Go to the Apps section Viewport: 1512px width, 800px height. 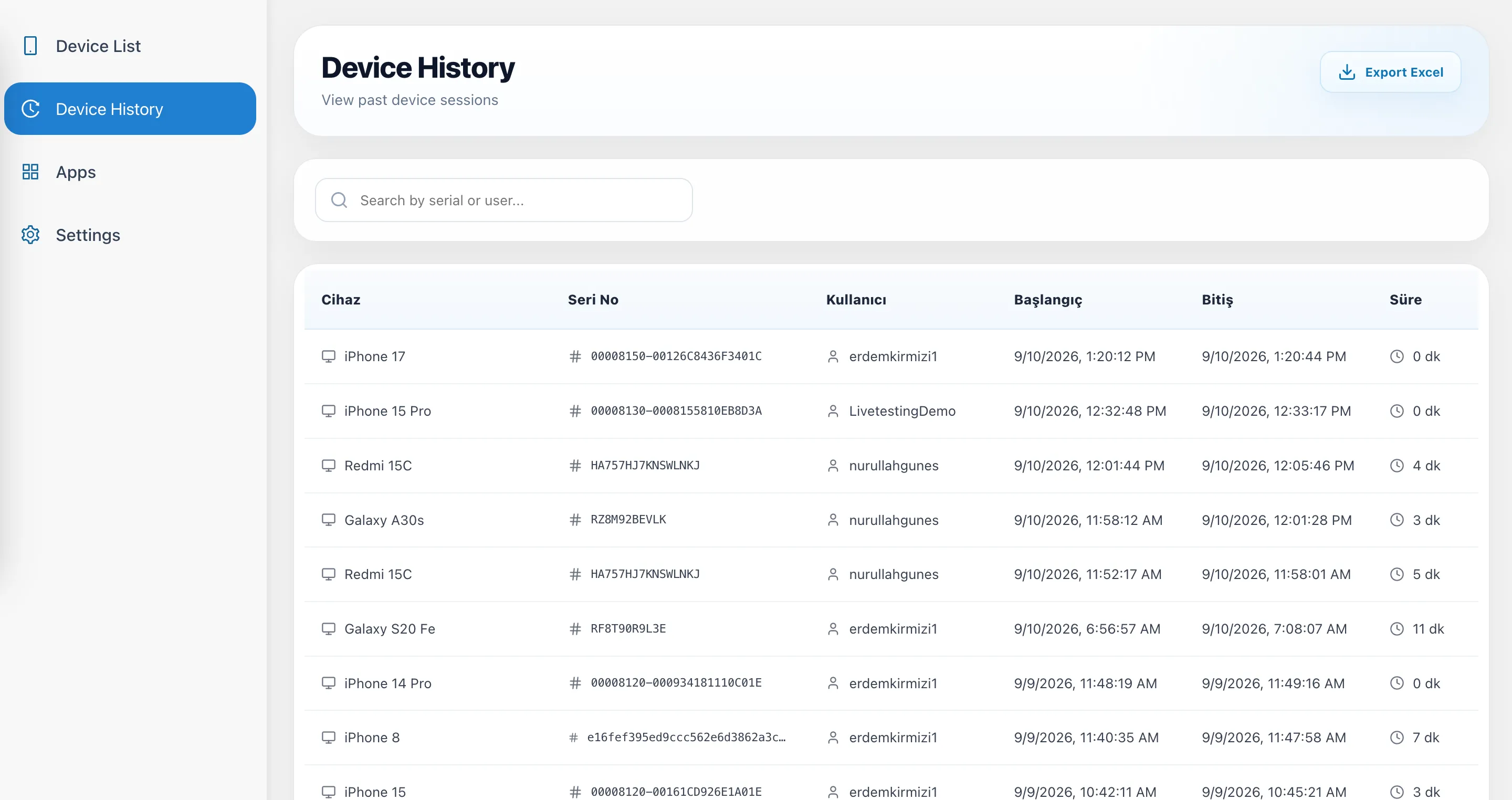130,172
